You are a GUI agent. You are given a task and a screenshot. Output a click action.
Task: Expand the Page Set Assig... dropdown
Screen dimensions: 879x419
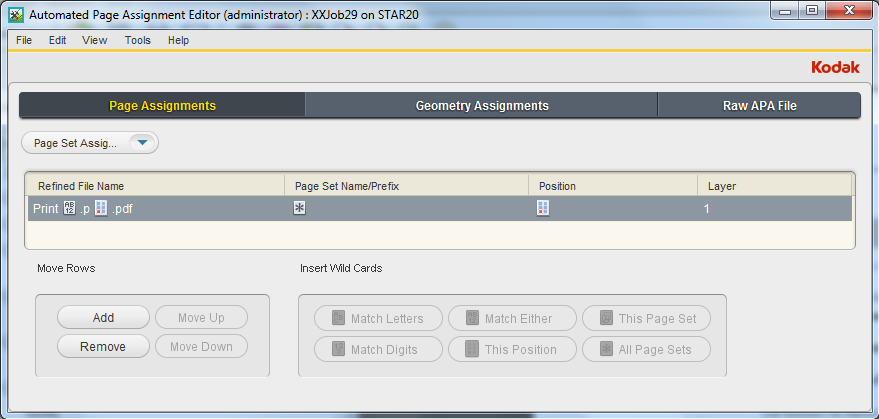142,143
